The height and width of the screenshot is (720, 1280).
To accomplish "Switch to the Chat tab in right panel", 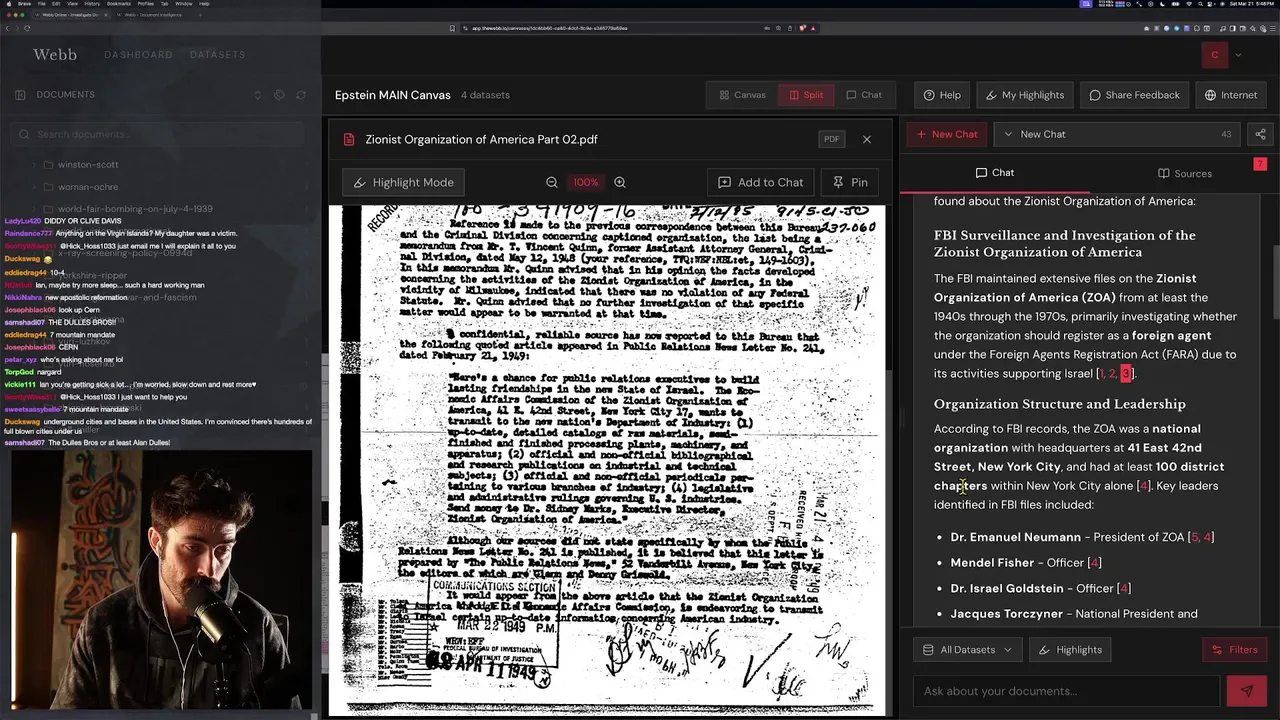I will click(x=994, y=173).
